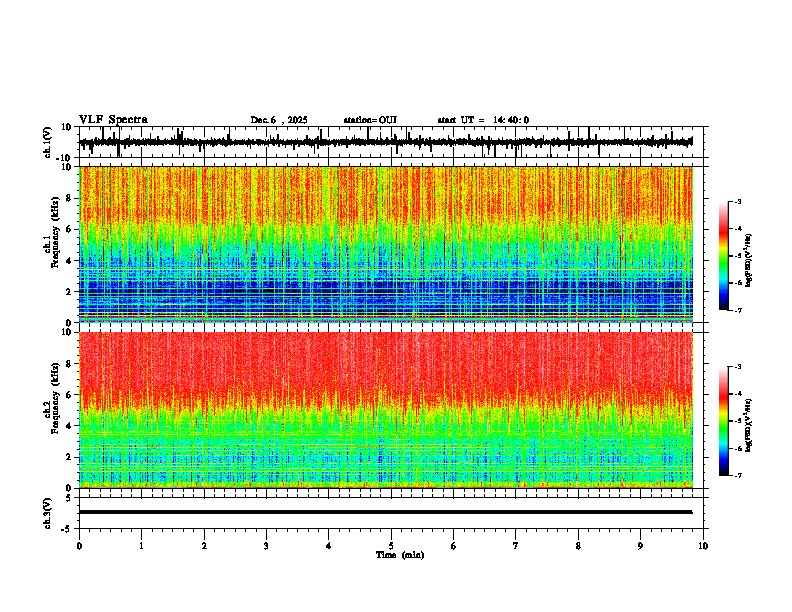Click the "ch.3(V)" vertical axis label
Viewport: 792px width, 612px height.
[48, 513]
